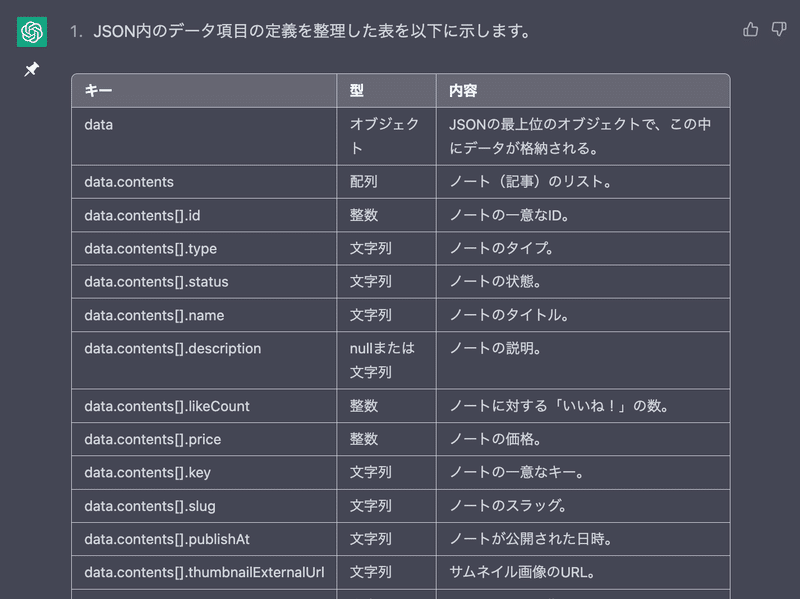
Task: Click the data.contents[].thumbnailExternalUrl cell
Action: click(x=204, y=572)
